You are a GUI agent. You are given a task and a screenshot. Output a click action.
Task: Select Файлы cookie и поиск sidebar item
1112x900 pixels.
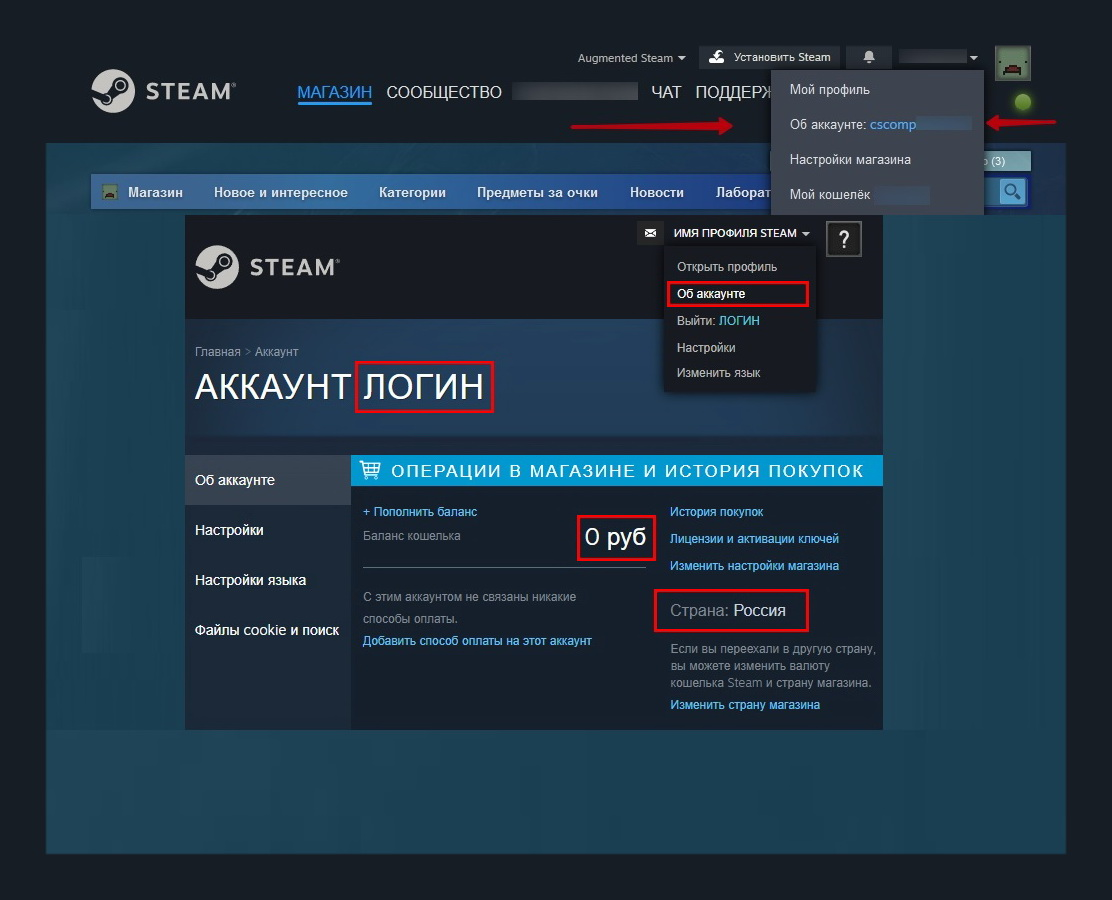(x=268, y=630)
